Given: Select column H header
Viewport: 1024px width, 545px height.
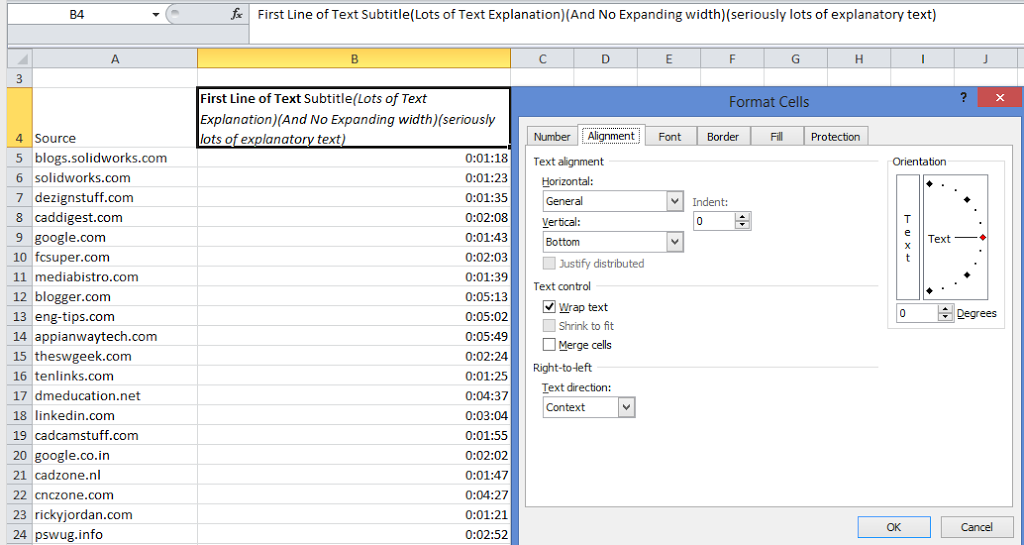Looking at the screenshot, I should tap(859, 59).
